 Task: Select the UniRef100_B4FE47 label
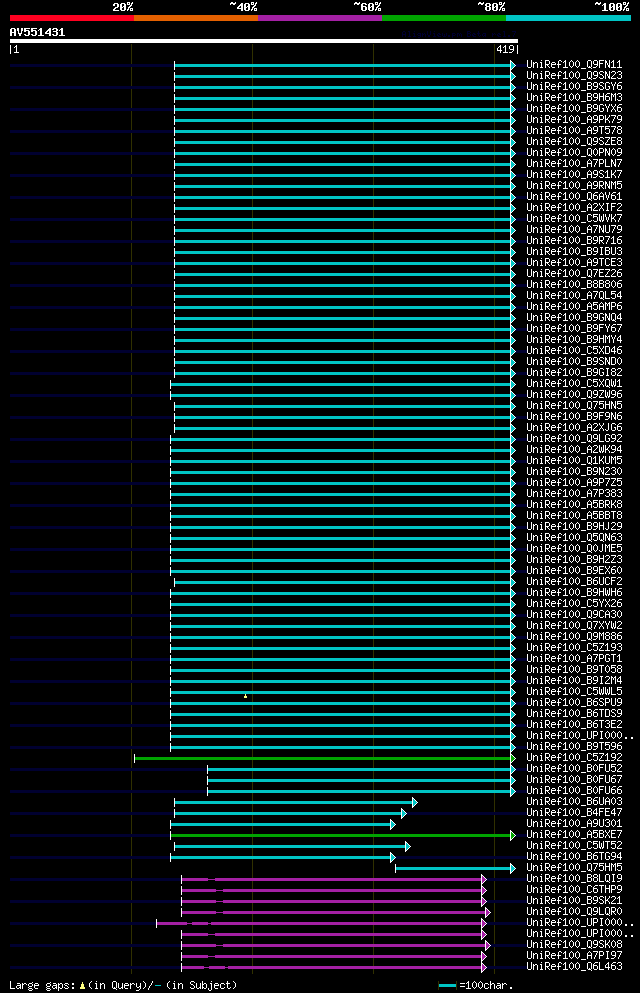coord(574,813)
